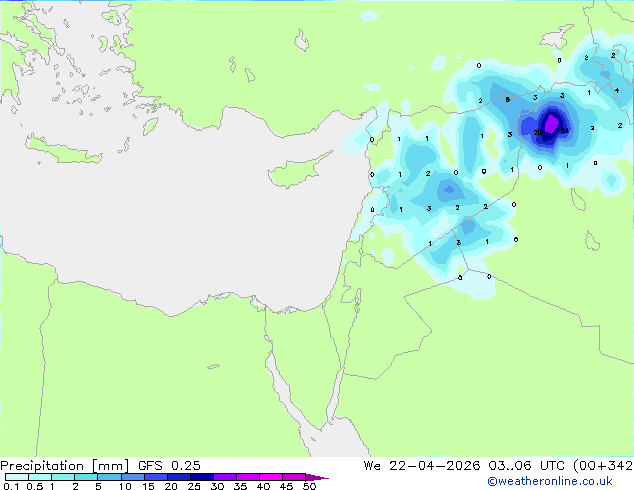Click the 'Precipitation [mm]' title text
Viewport: 634px width, 490px height.
[65, 466]
